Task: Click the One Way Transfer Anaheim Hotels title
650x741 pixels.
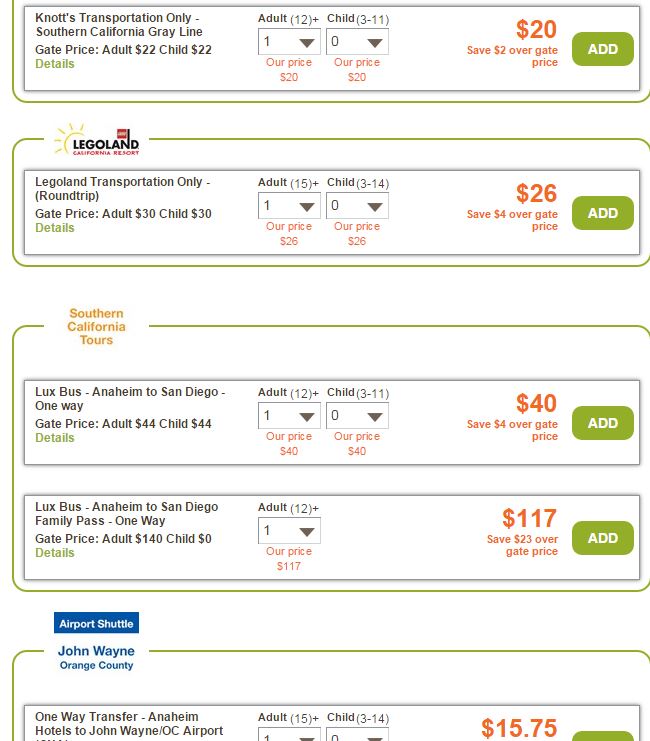Action: tap(117, 724)
